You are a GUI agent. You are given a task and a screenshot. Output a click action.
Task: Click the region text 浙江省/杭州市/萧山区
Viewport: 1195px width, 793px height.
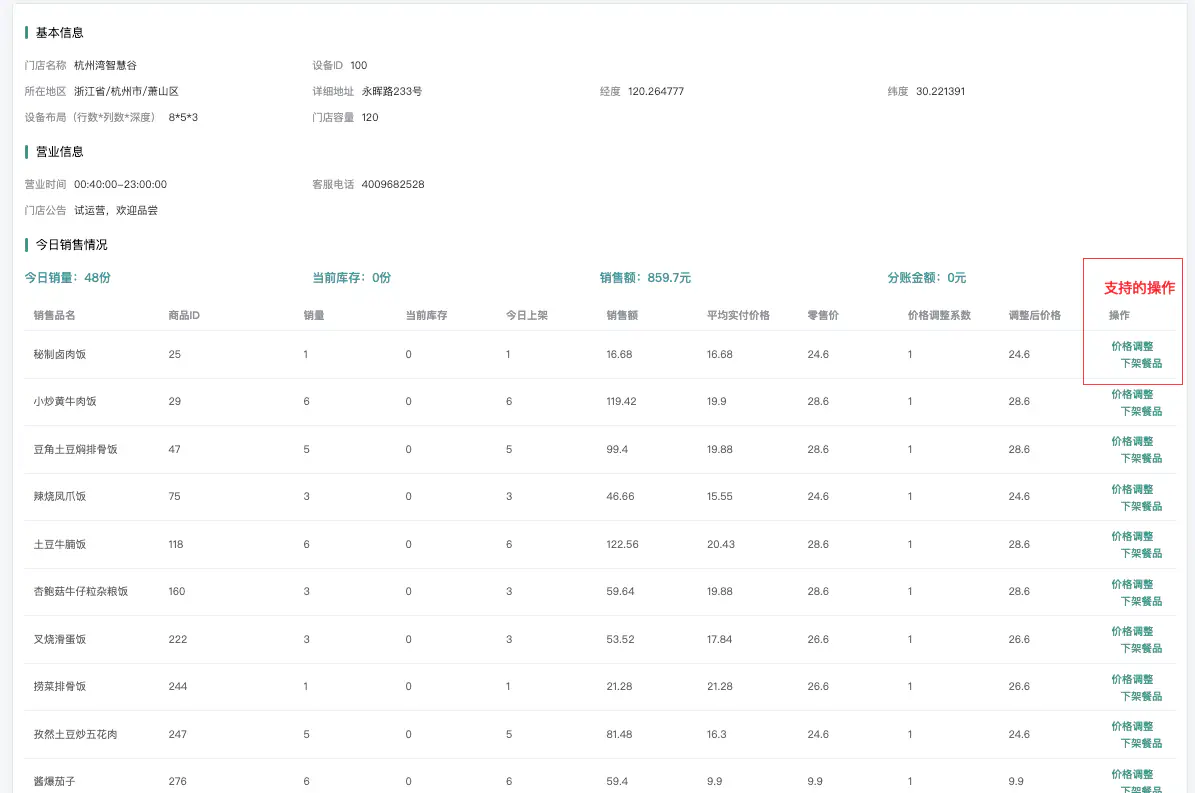coord(127,91)
